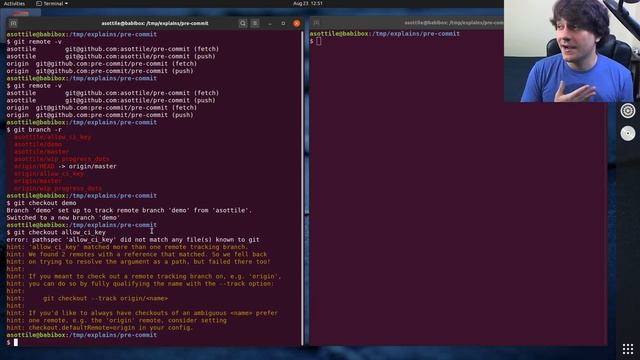Open the Activities overview
640x360 pixels.
pyautogui.click(x=14, y=3)
